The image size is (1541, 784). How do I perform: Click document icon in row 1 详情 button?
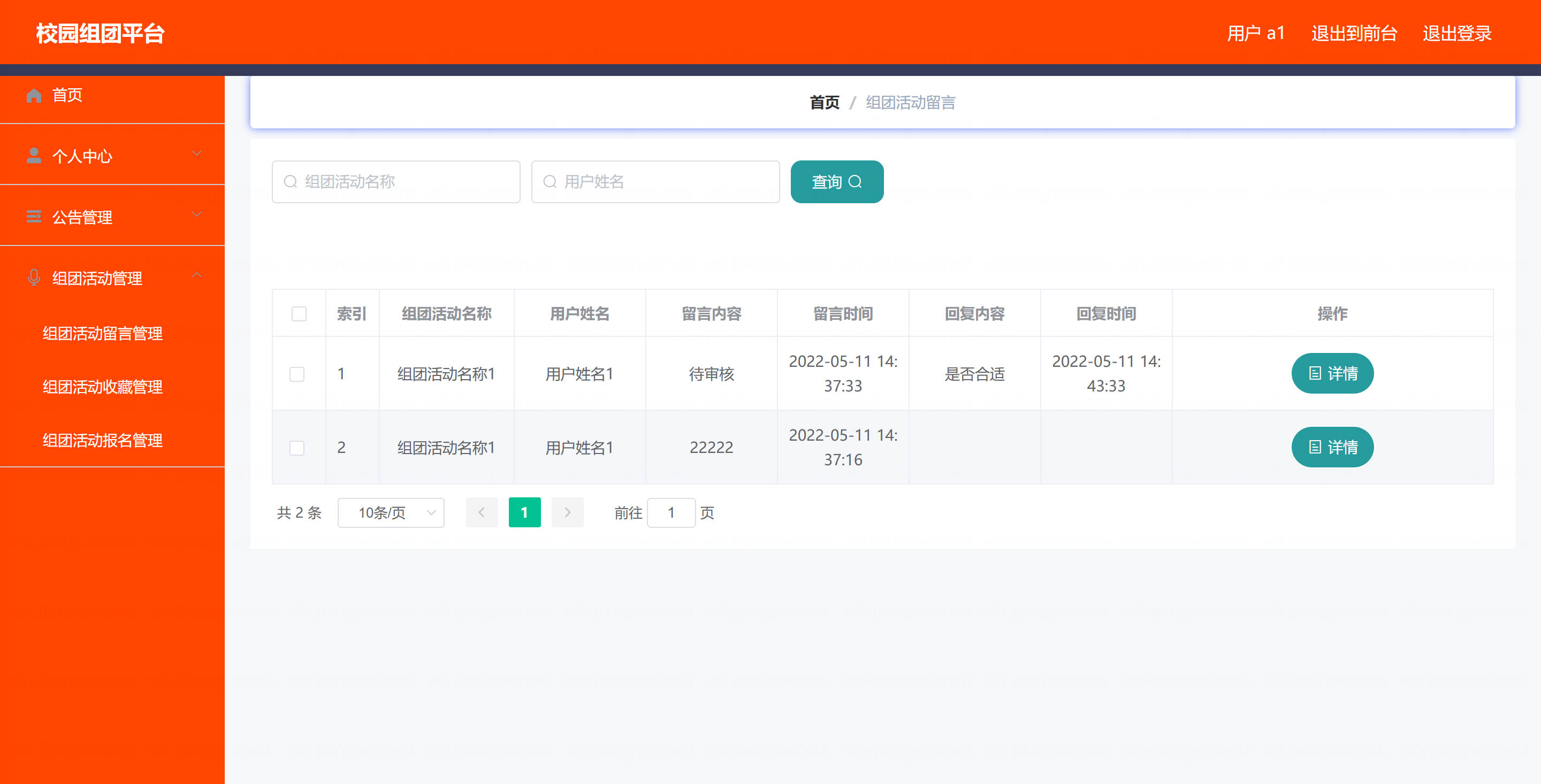1315,374
